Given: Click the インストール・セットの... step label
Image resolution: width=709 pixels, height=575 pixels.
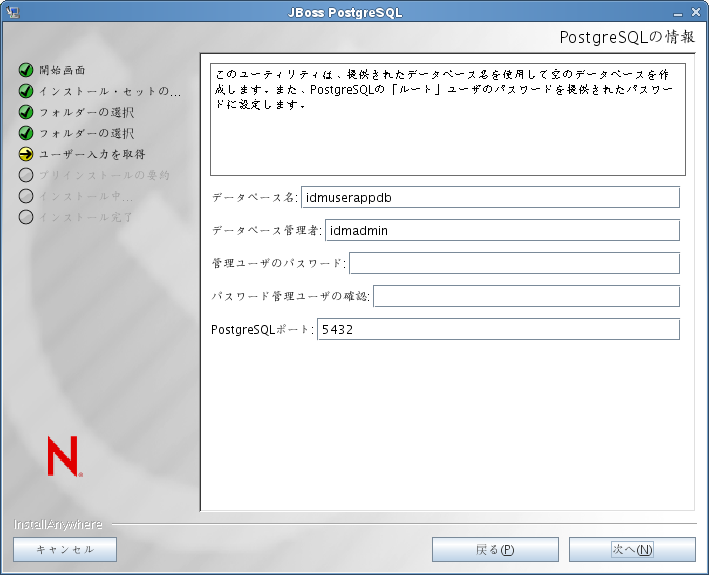Looking at the screenshot, I should tap(110, 91).
